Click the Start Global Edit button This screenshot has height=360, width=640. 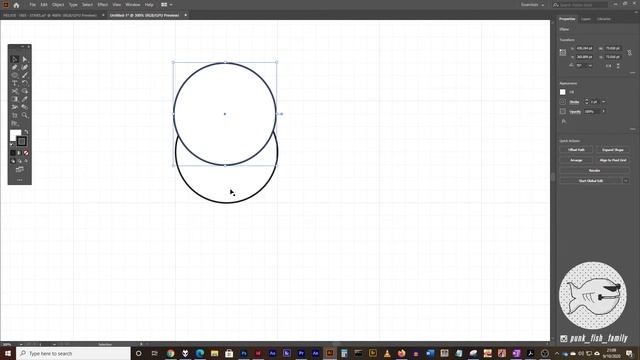coord(591,181)
